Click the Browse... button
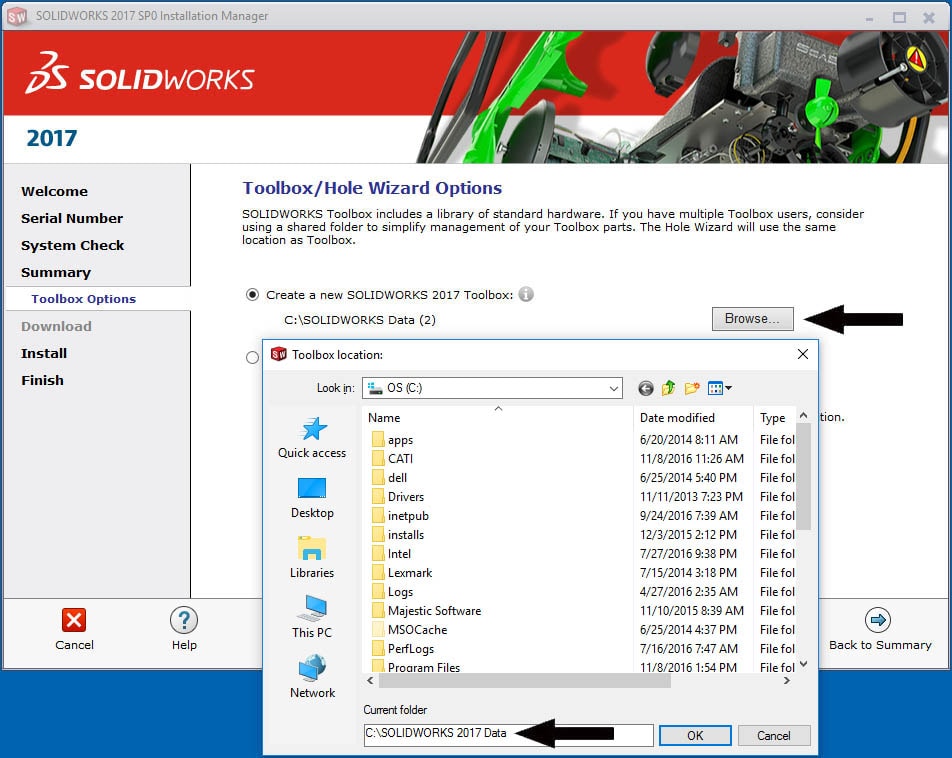 point(752,319)
